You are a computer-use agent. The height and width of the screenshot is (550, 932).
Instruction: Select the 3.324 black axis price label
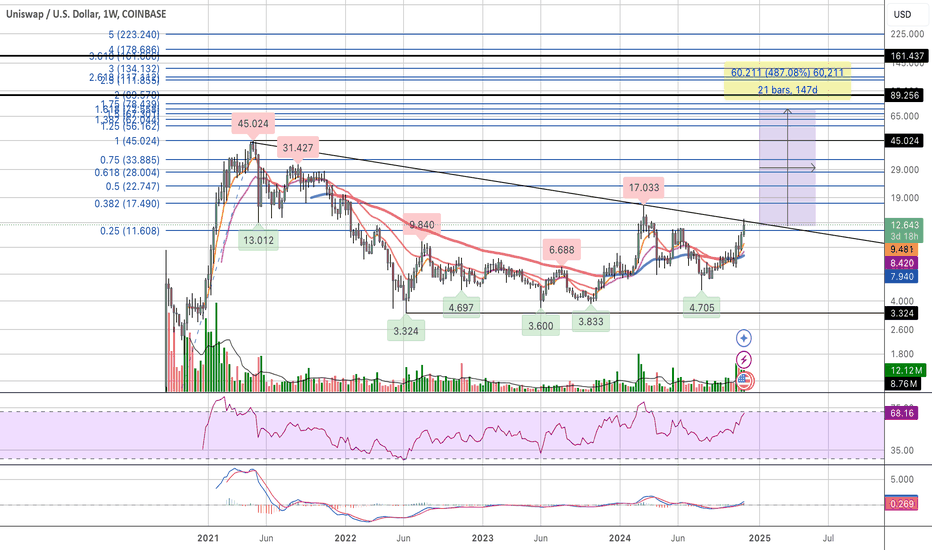pos(902,313)
